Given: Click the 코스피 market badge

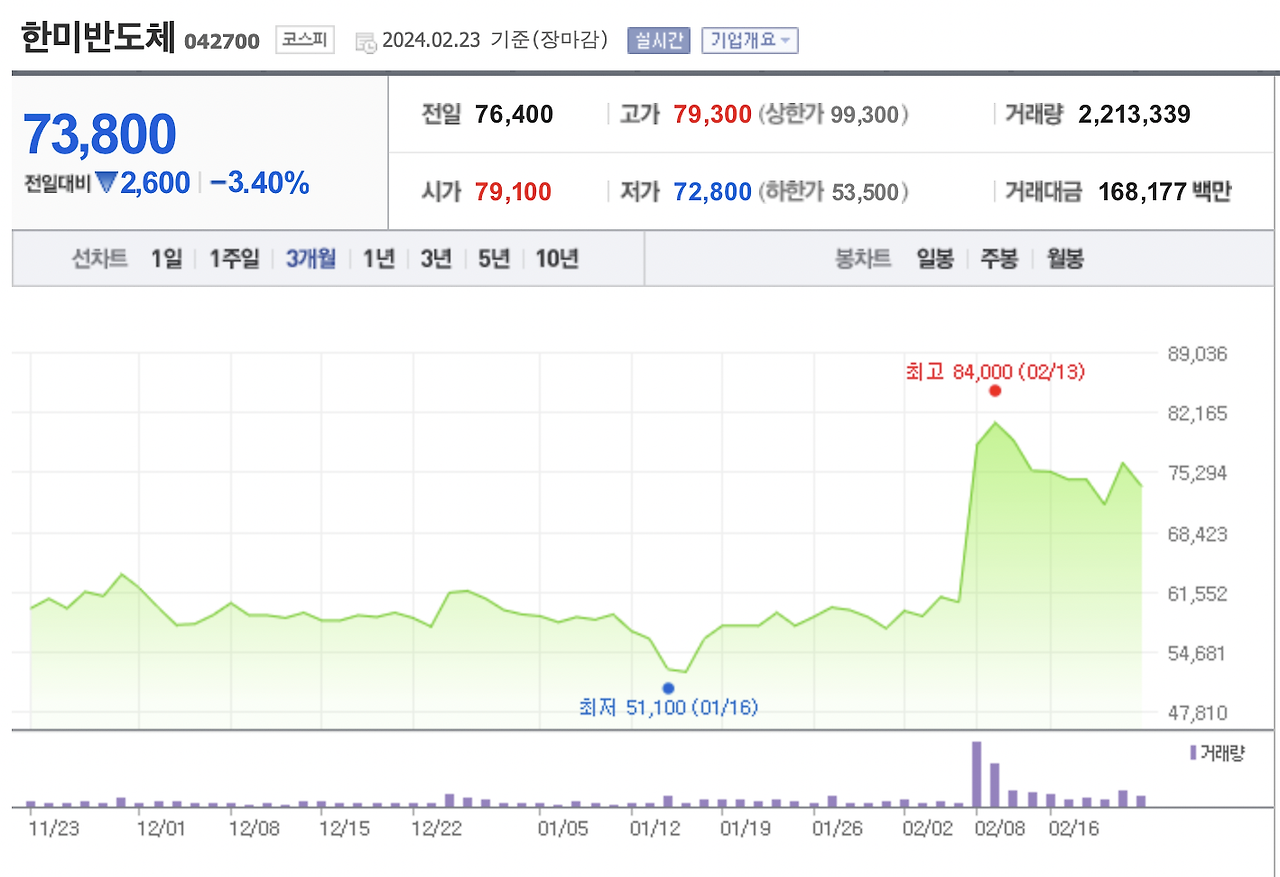Looking at the screenshot, I should click(x=305, y=40).
